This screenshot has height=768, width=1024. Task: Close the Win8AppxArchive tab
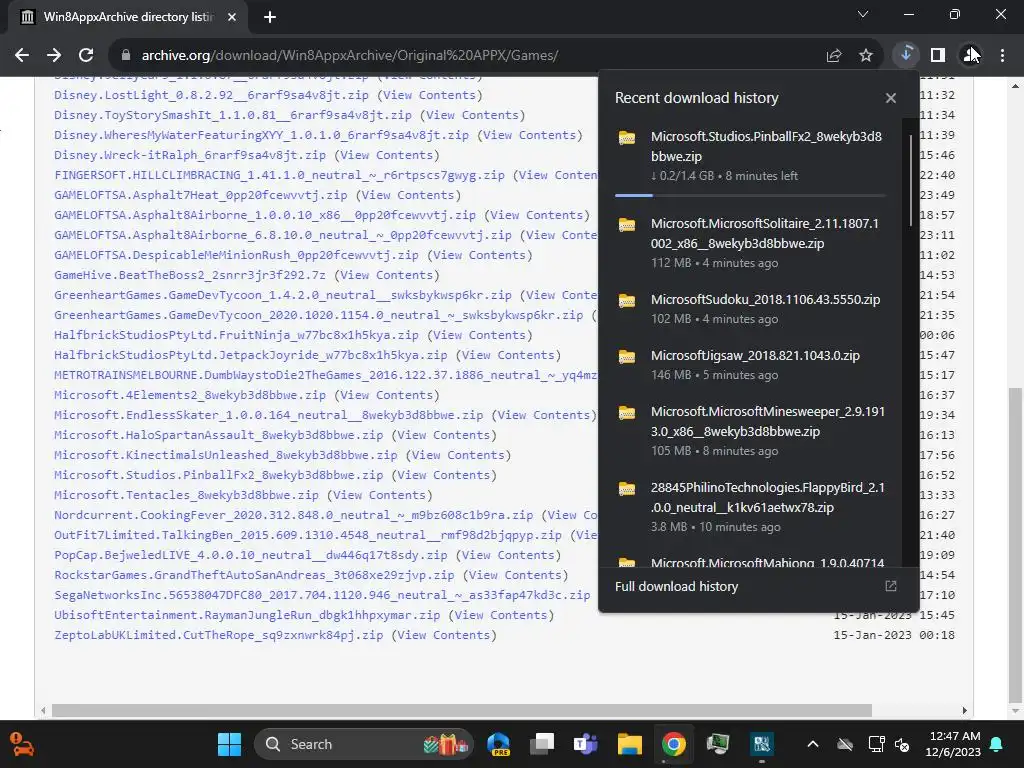click(x=232, y=17)
